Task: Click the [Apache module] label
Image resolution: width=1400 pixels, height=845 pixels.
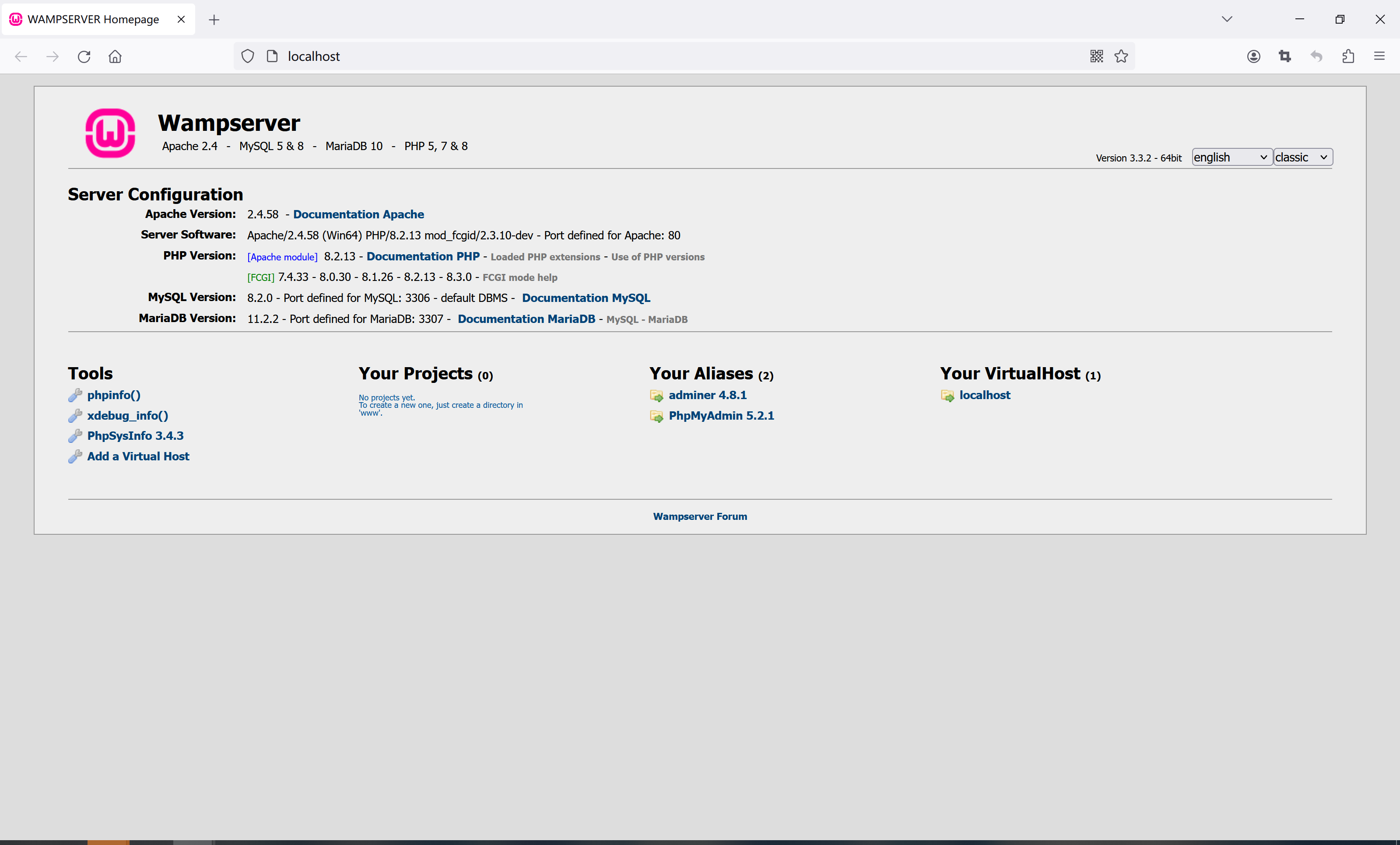Action: tap(282, 257)
